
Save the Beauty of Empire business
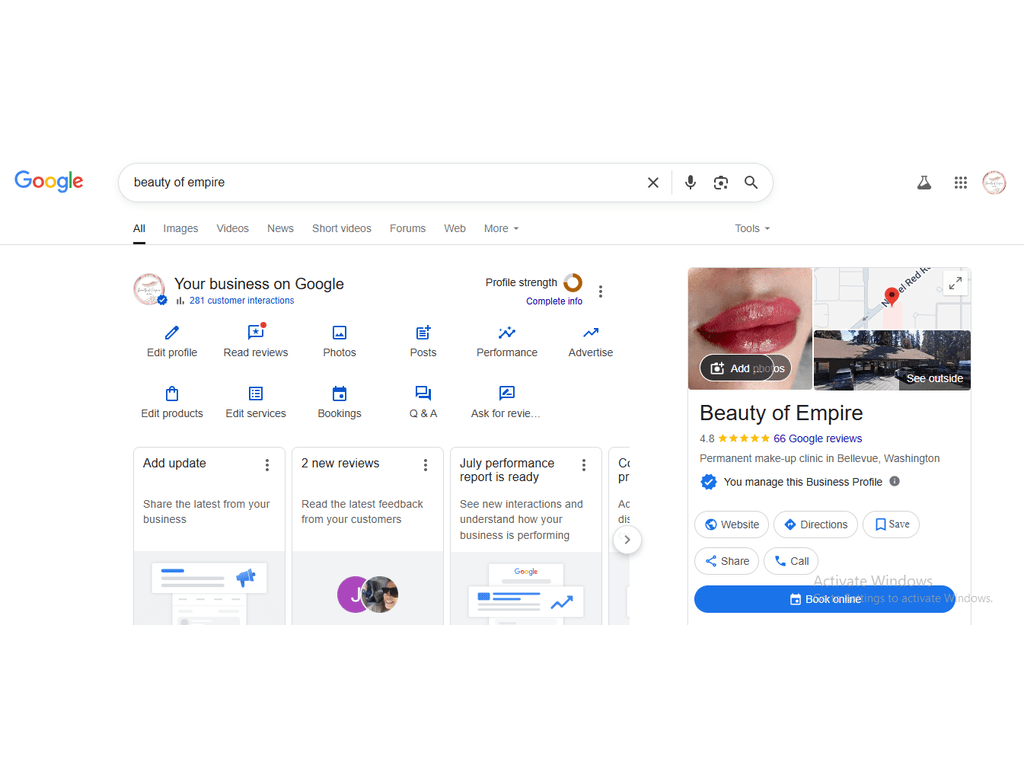point(891,524)
